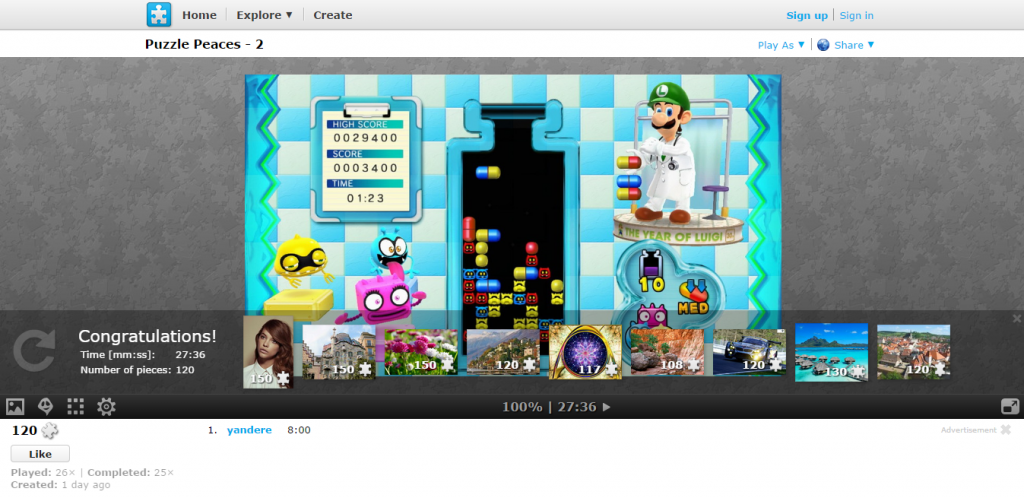Click the puzzle piece icon next to 120
The width and height of the screenshot is (1024, 497).
[50, 430]
